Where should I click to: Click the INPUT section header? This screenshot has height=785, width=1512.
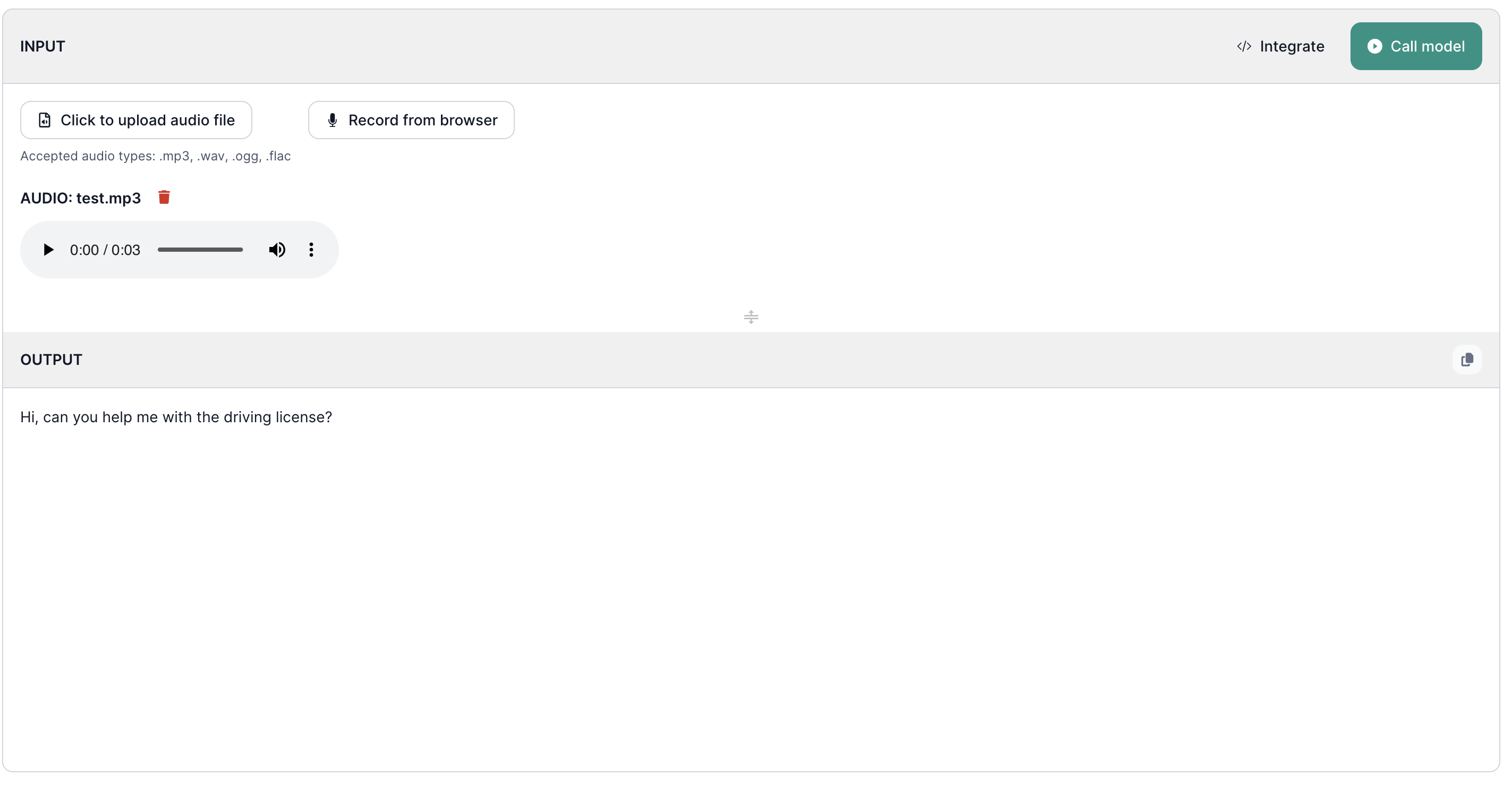pos(43,46)
